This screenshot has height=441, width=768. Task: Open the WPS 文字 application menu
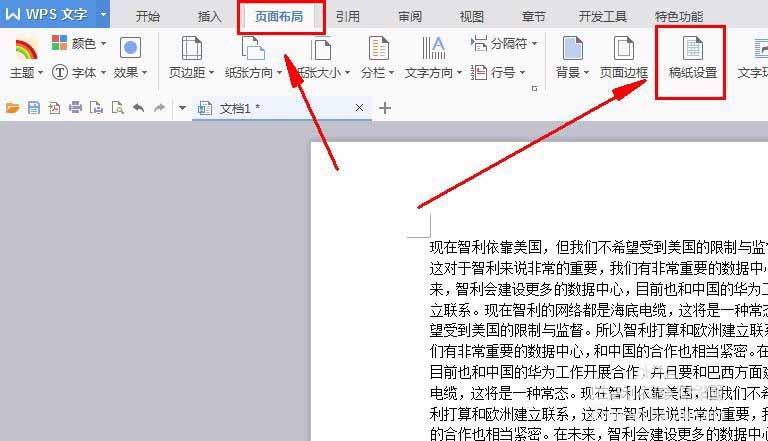pyautogui.click(x=47, y=14)
